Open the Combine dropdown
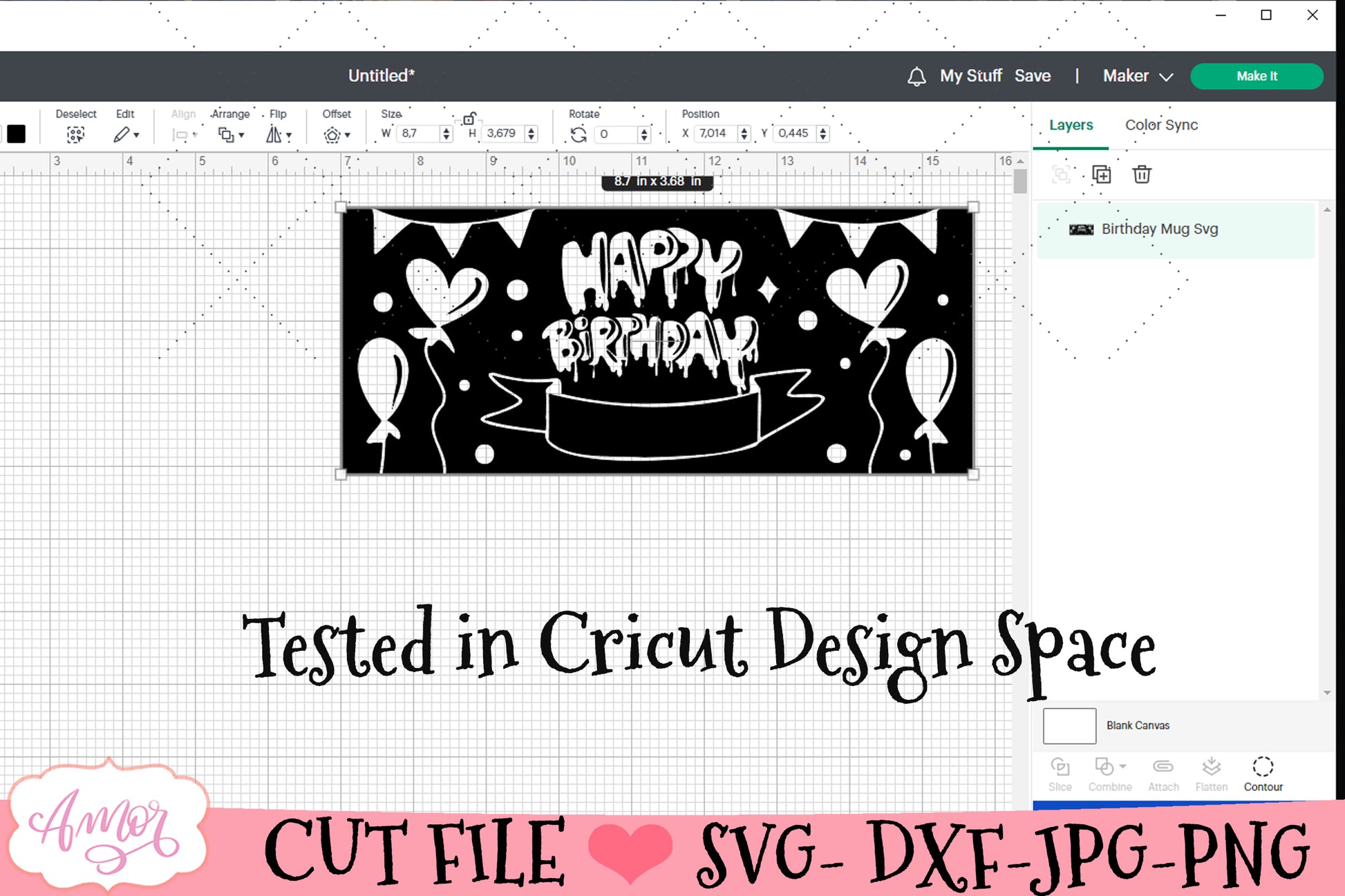This screenshot has width=1345, height=896. [1110, 774]
